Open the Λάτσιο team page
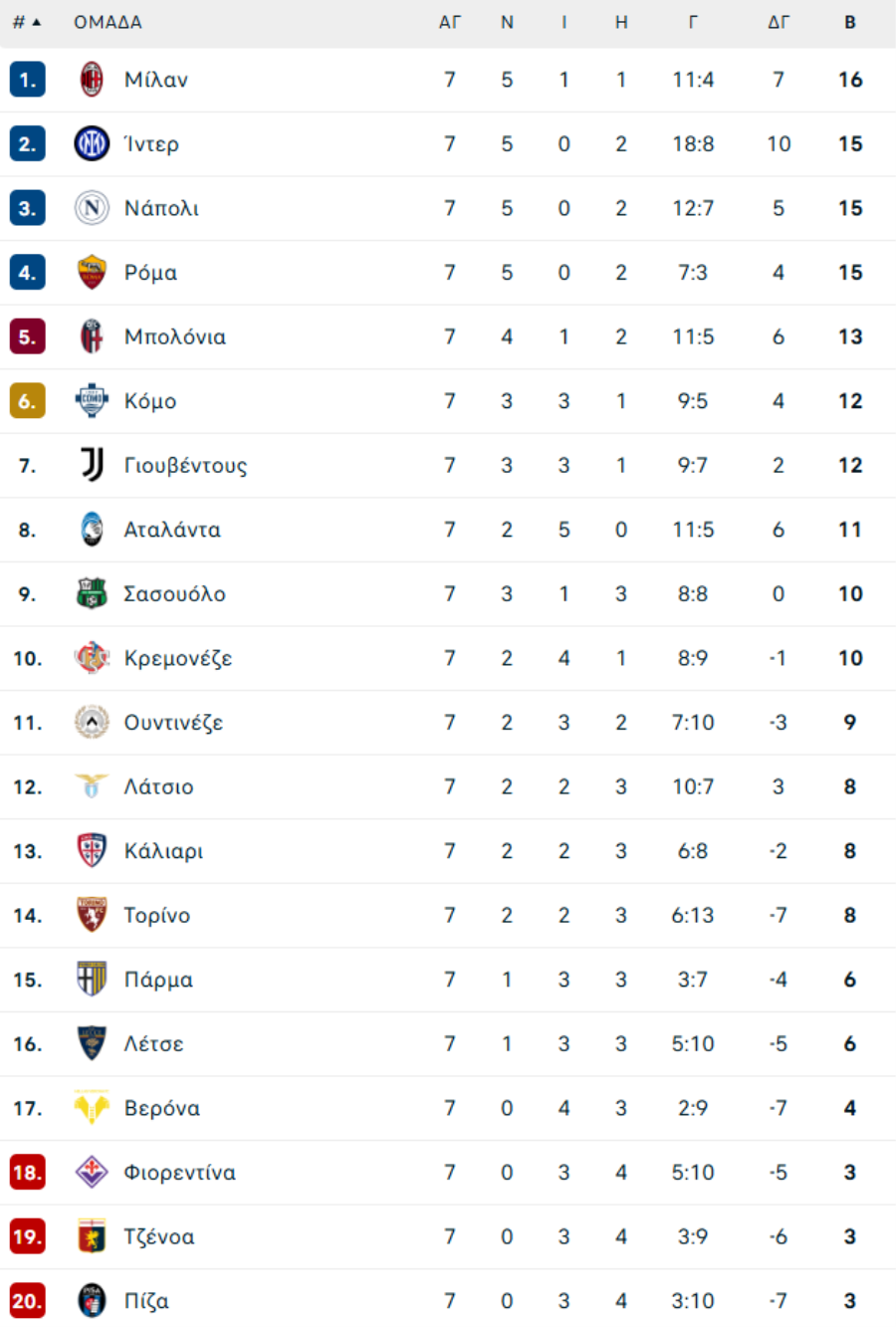Image resolution: width=896 pixels, height=1327 pixels. pyautogui.click(x=158, y=786)
